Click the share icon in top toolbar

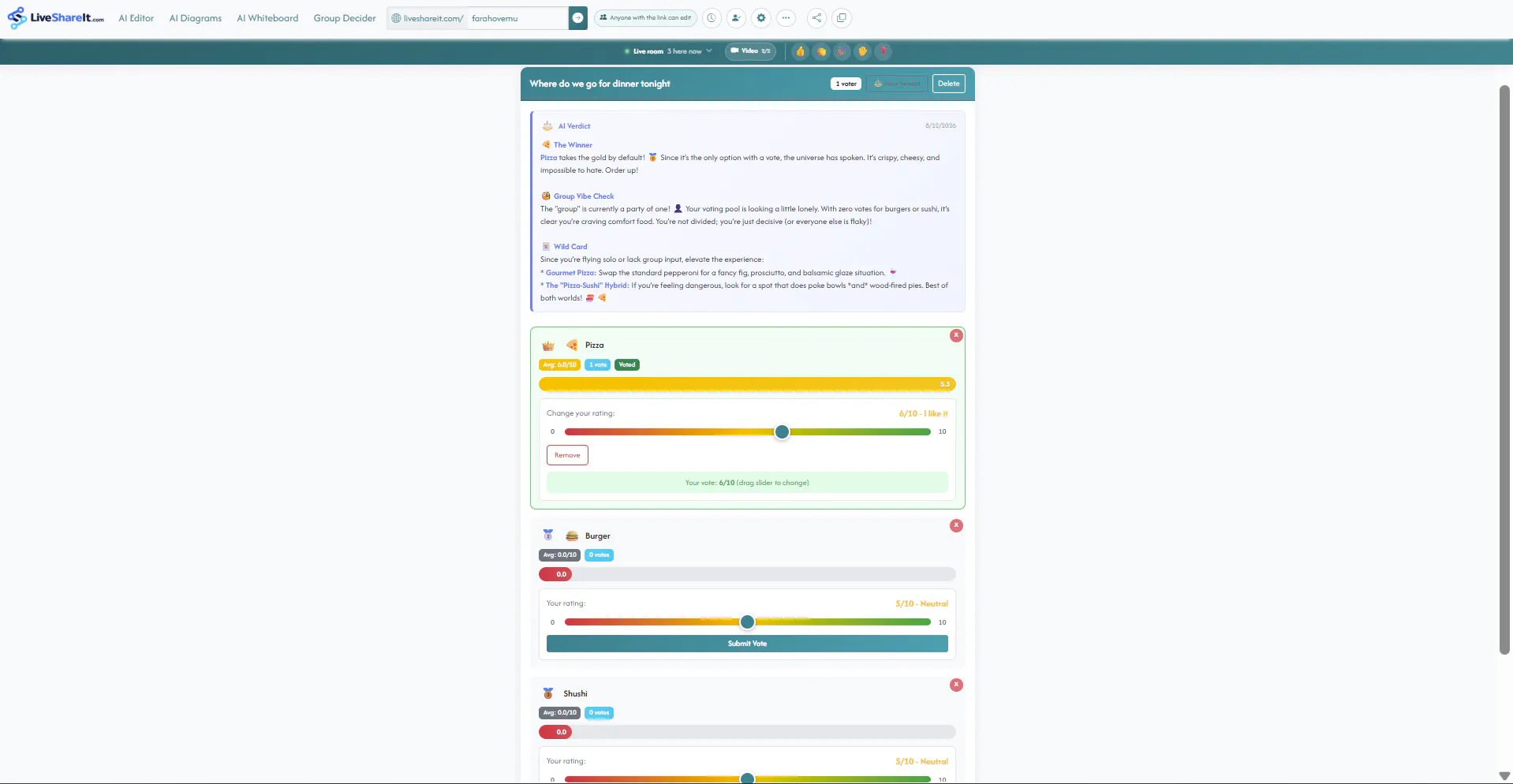click(x=817, y=18)
